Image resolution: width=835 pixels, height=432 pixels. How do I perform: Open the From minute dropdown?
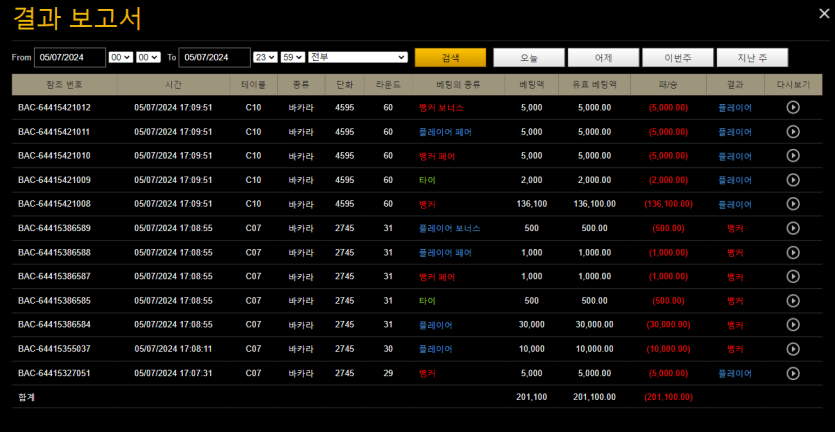click(x=148, y=58)
